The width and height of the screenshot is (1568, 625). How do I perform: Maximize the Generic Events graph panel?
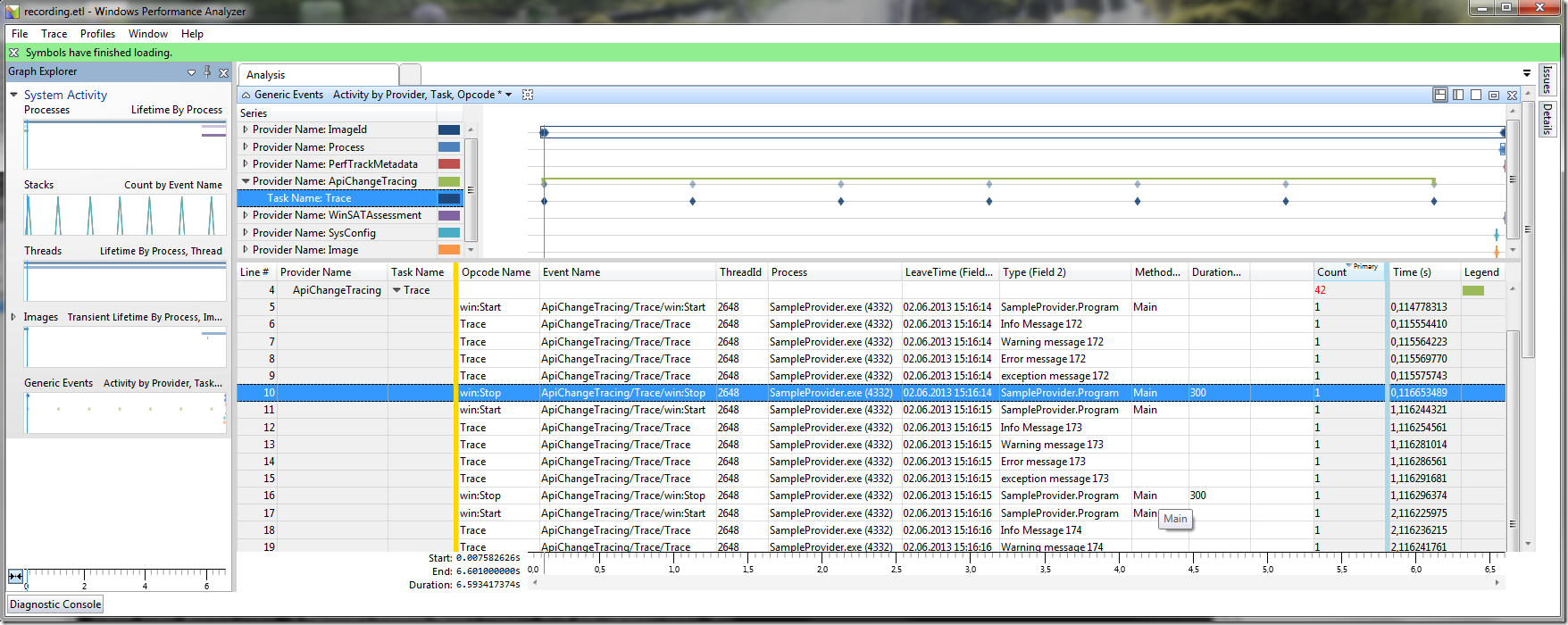pyautogui.click(x=1494, y=95)
